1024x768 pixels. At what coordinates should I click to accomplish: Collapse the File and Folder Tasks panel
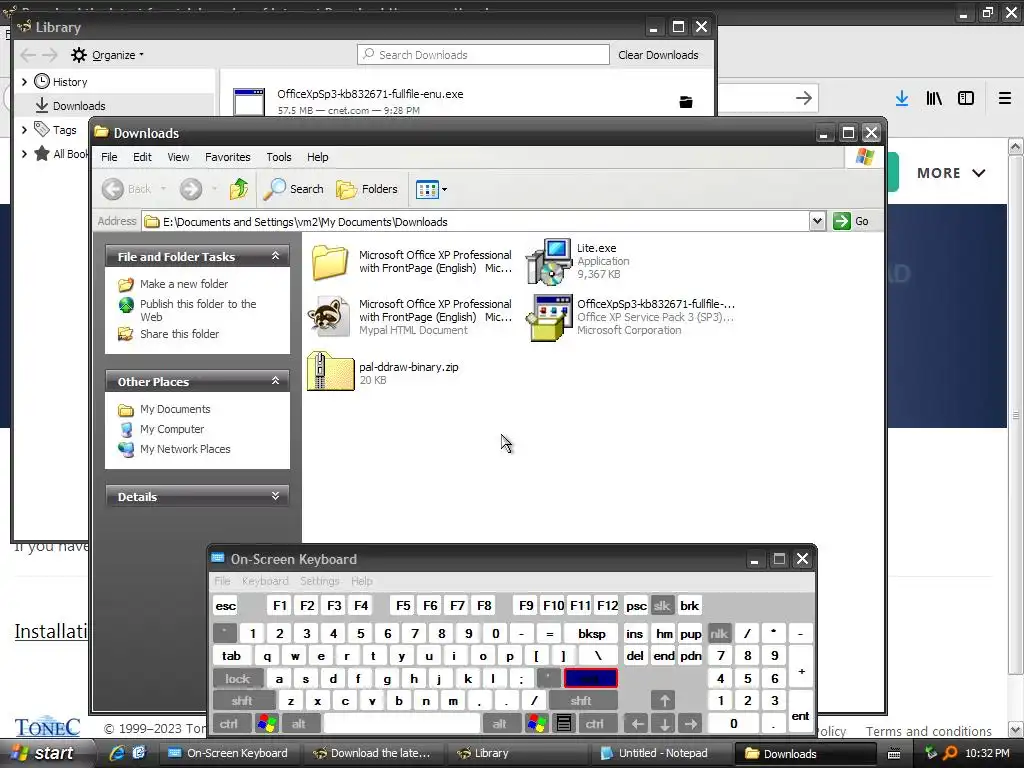(276, 256)
